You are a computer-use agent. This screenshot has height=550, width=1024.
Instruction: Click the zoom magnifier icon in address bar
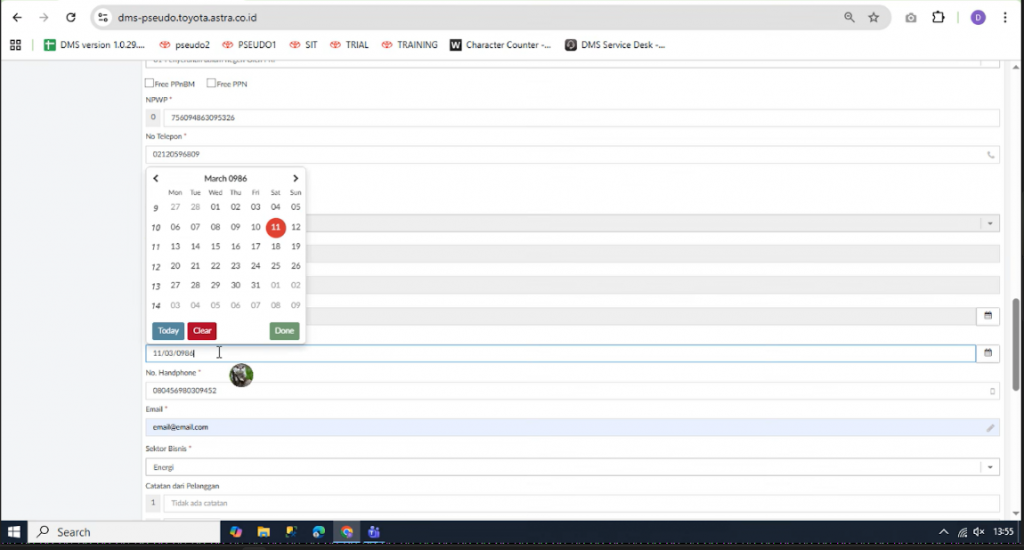pos(849,17)
